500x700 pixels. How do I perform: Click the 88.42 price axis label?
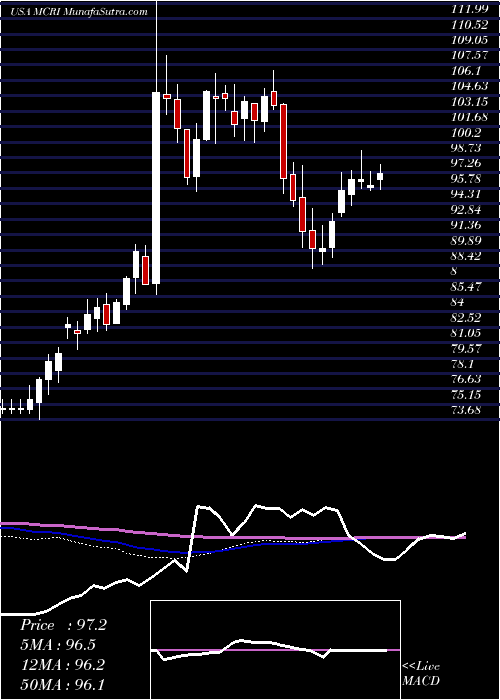pos(467,256)
